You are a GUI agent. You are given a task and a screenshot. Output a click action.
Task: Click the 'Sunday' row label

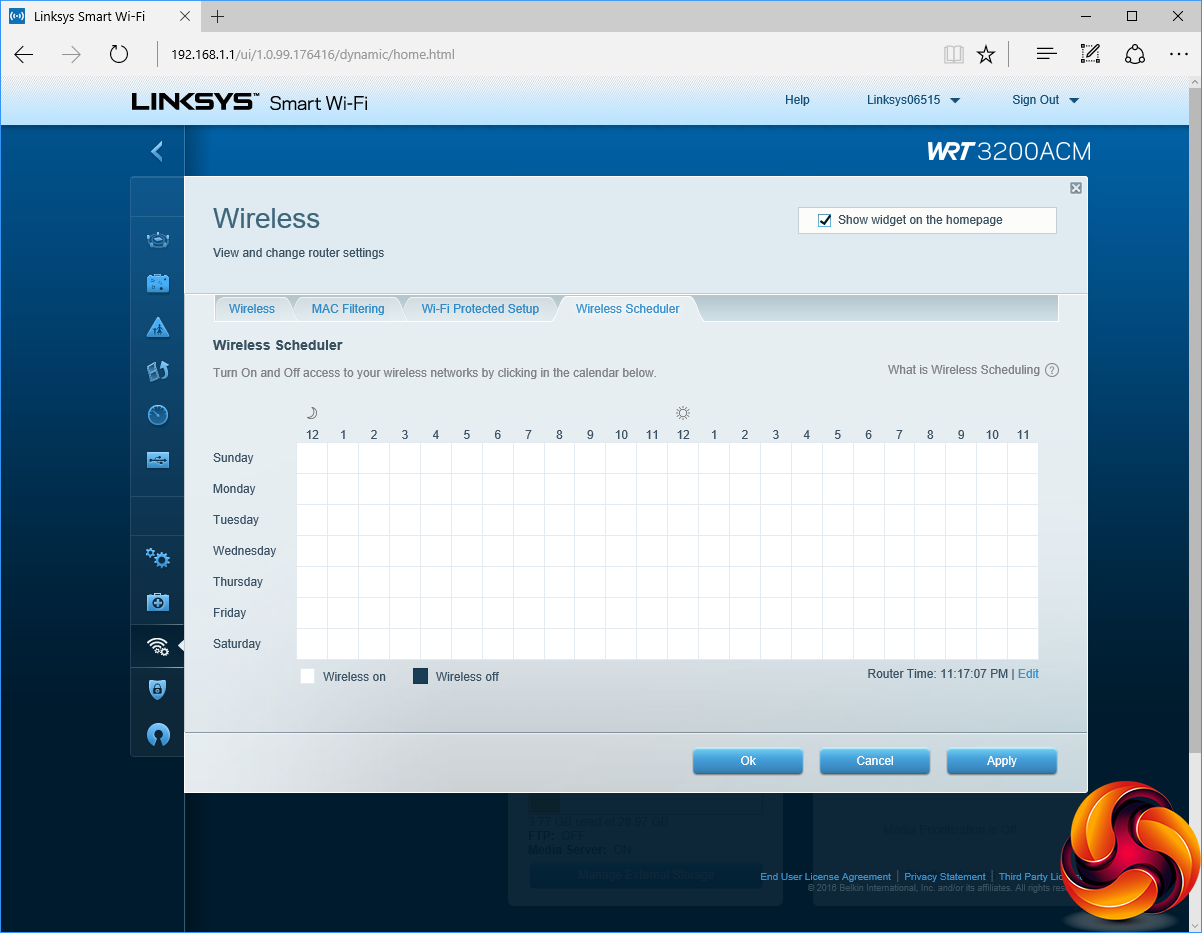(233, 458)
